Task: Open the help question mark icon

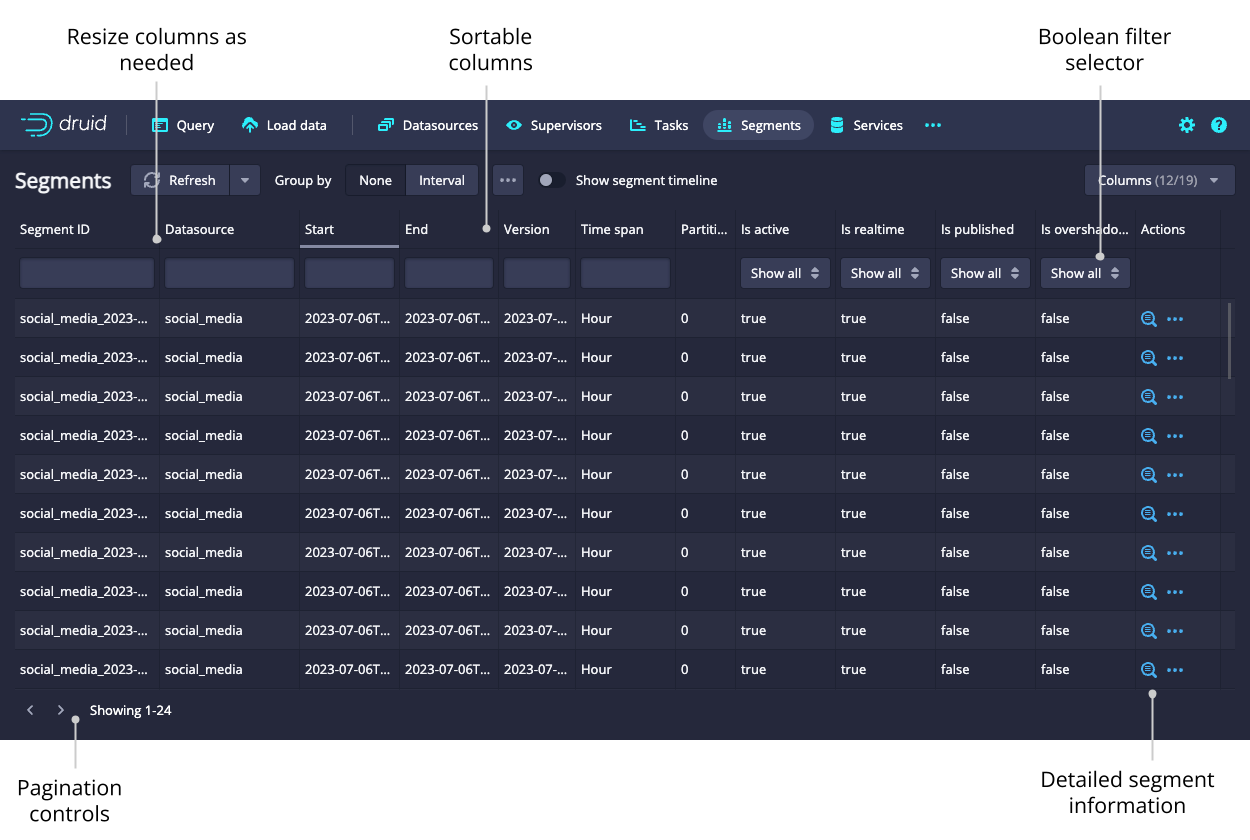Action: click(1219, 125)
